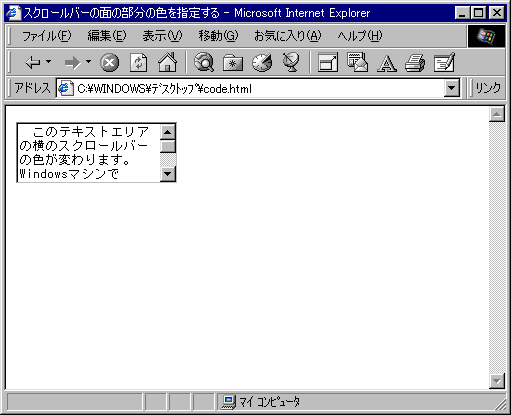Open the Back history dropdown arrow
511x415 pixels.
(x=49, y=62)
